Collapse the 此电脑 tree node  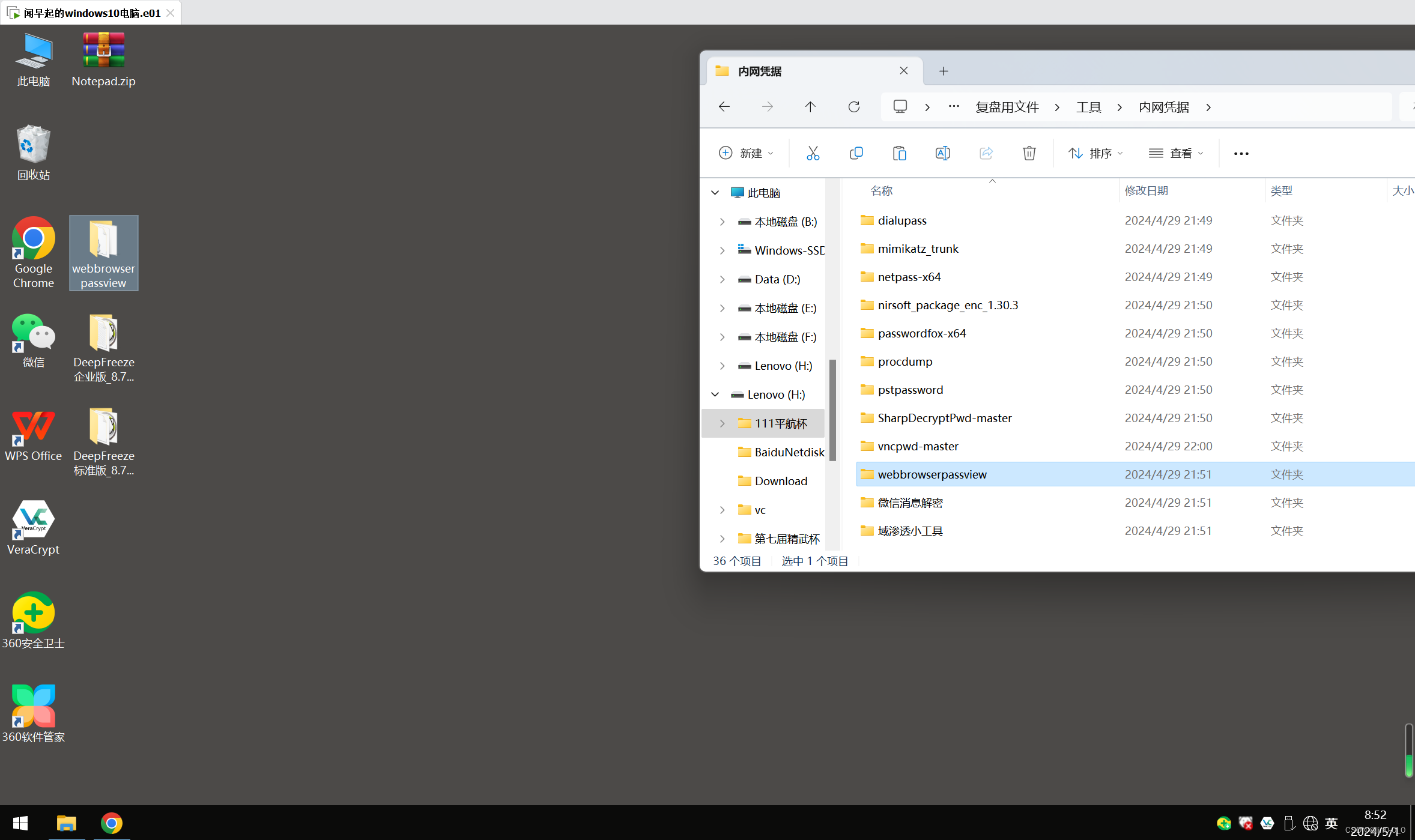(x=715, y=193)
